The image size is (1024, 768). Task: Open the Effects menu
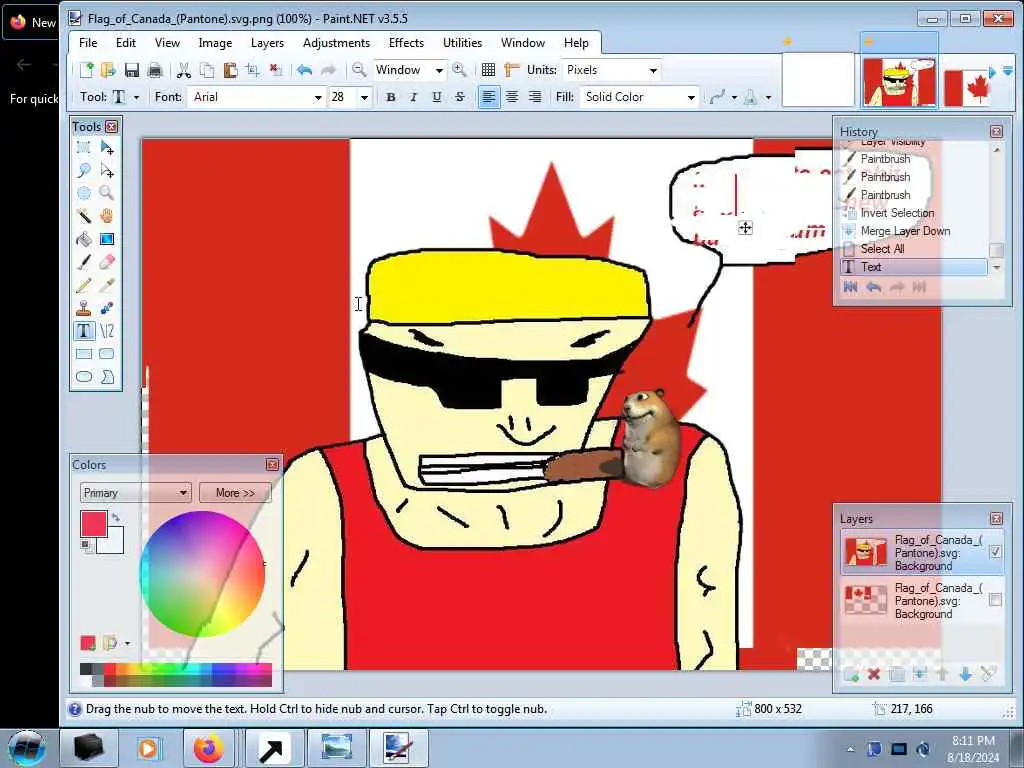(x=406, y=42)
